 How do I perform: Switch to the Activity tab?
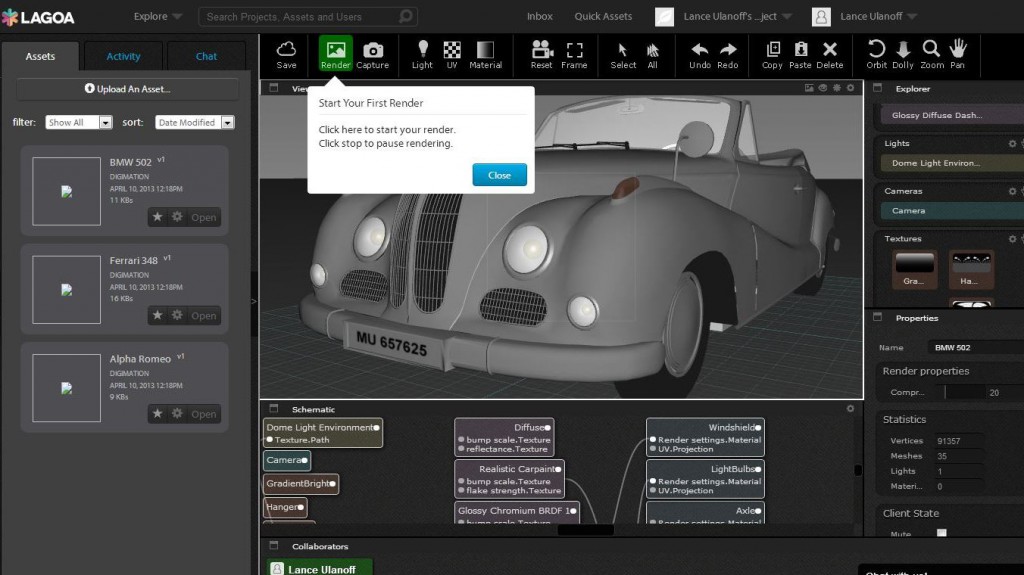click(x=123, y=56)
